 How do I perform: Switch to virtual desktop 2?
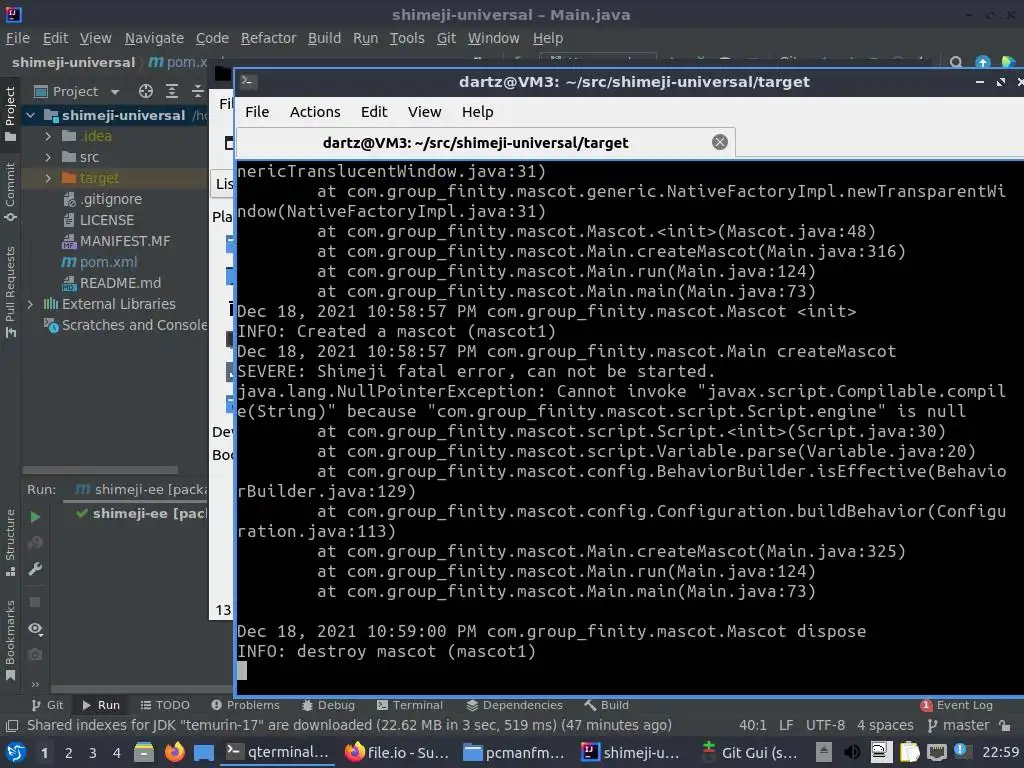tap(69, 753)
